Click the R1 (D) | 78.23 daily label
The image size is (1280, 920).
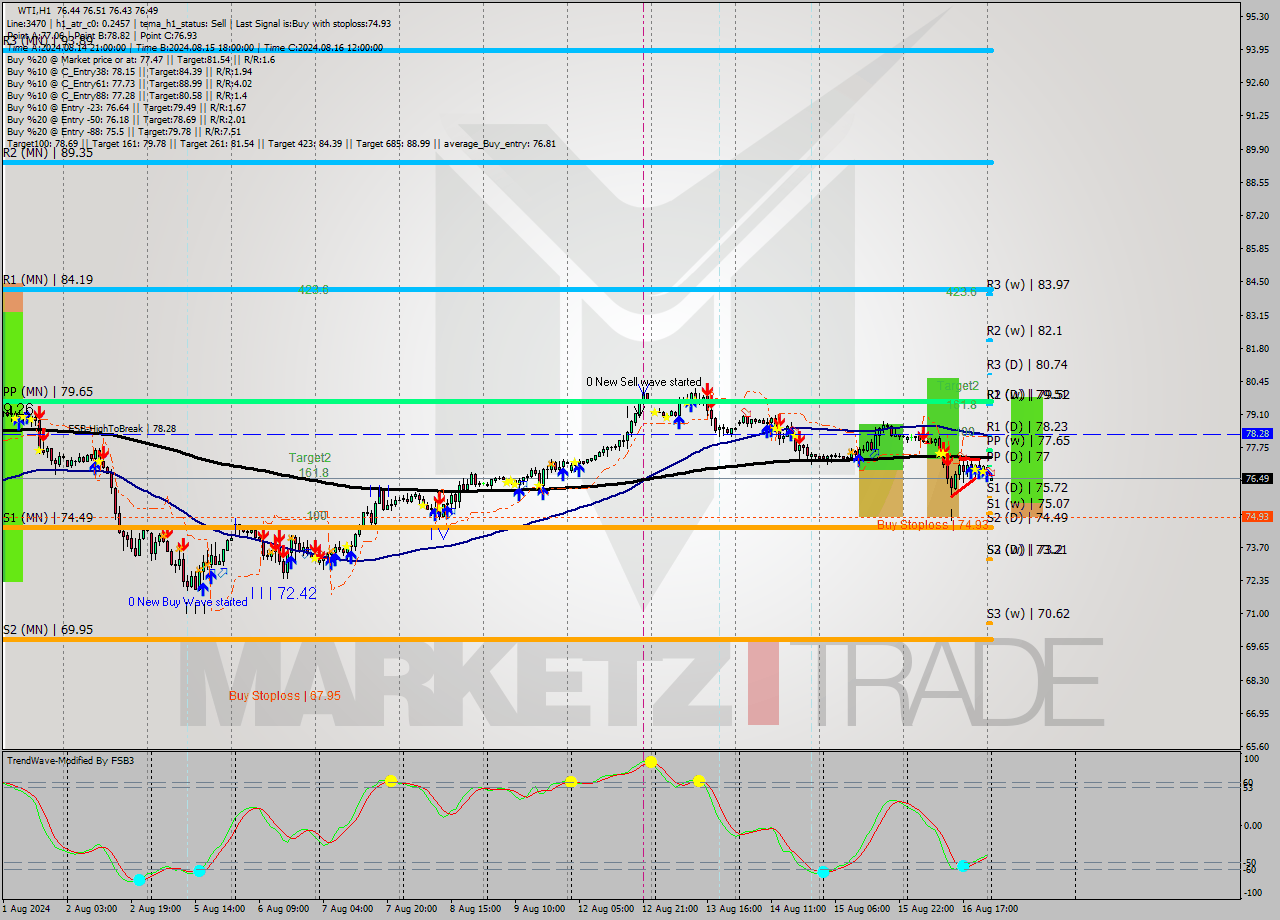1027,426
